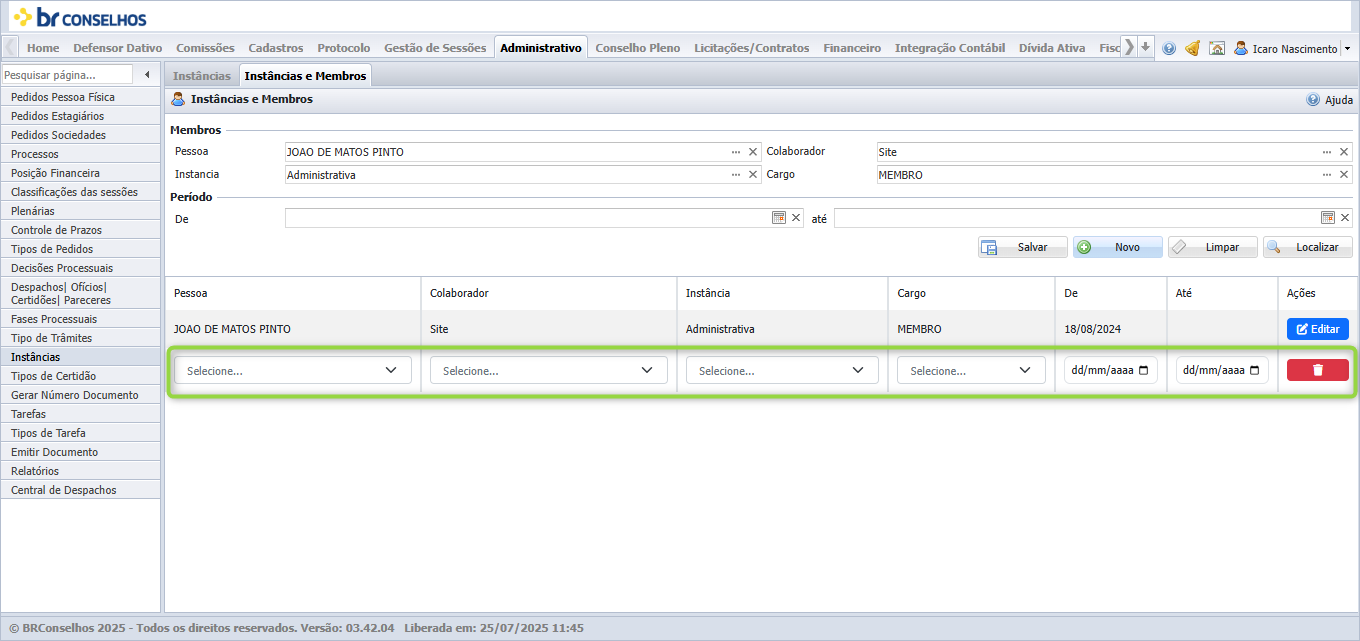Open lookup ellipsis for Instancia field

pos(736,174)
